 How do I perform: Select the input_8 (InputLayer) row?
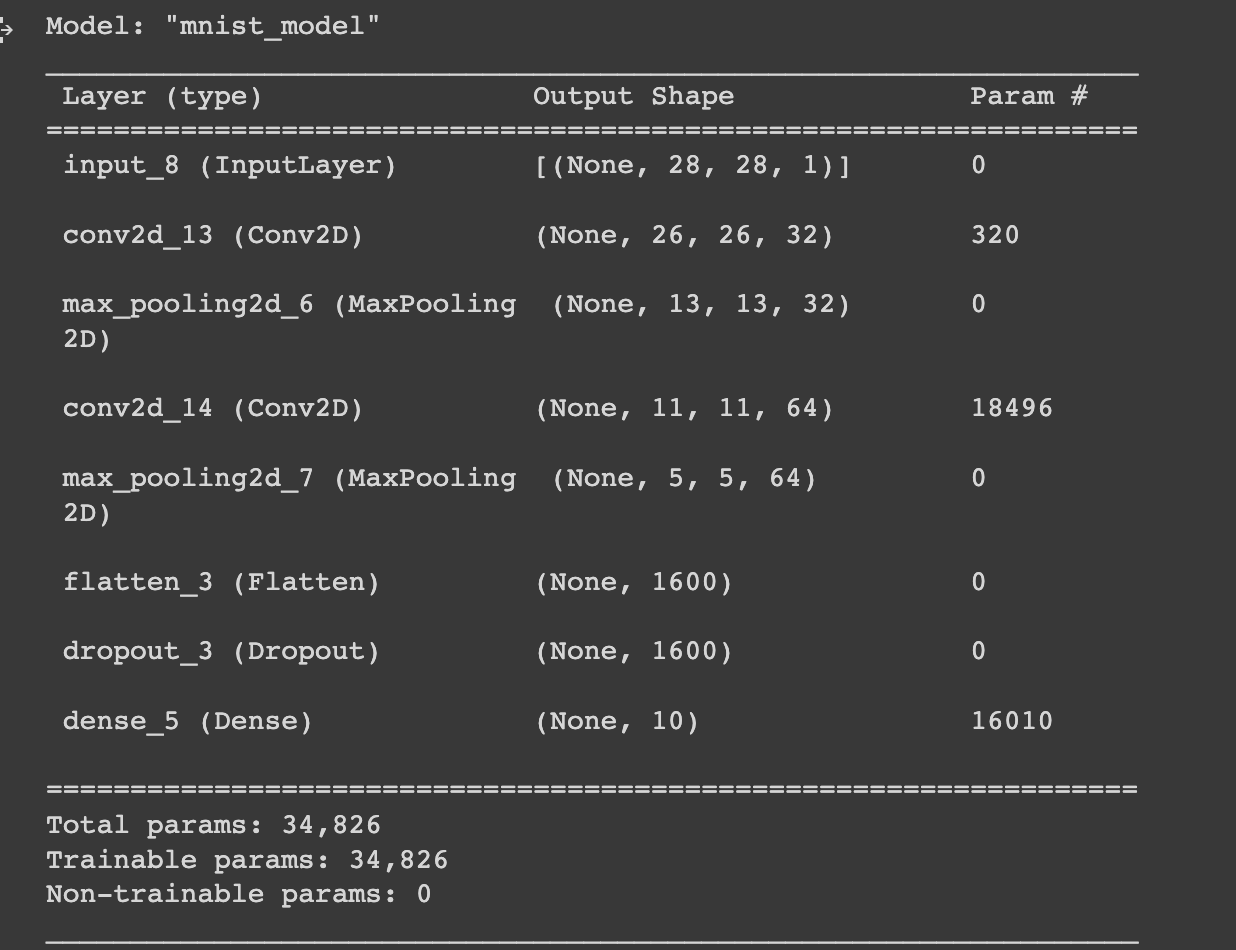pos(592,166)
